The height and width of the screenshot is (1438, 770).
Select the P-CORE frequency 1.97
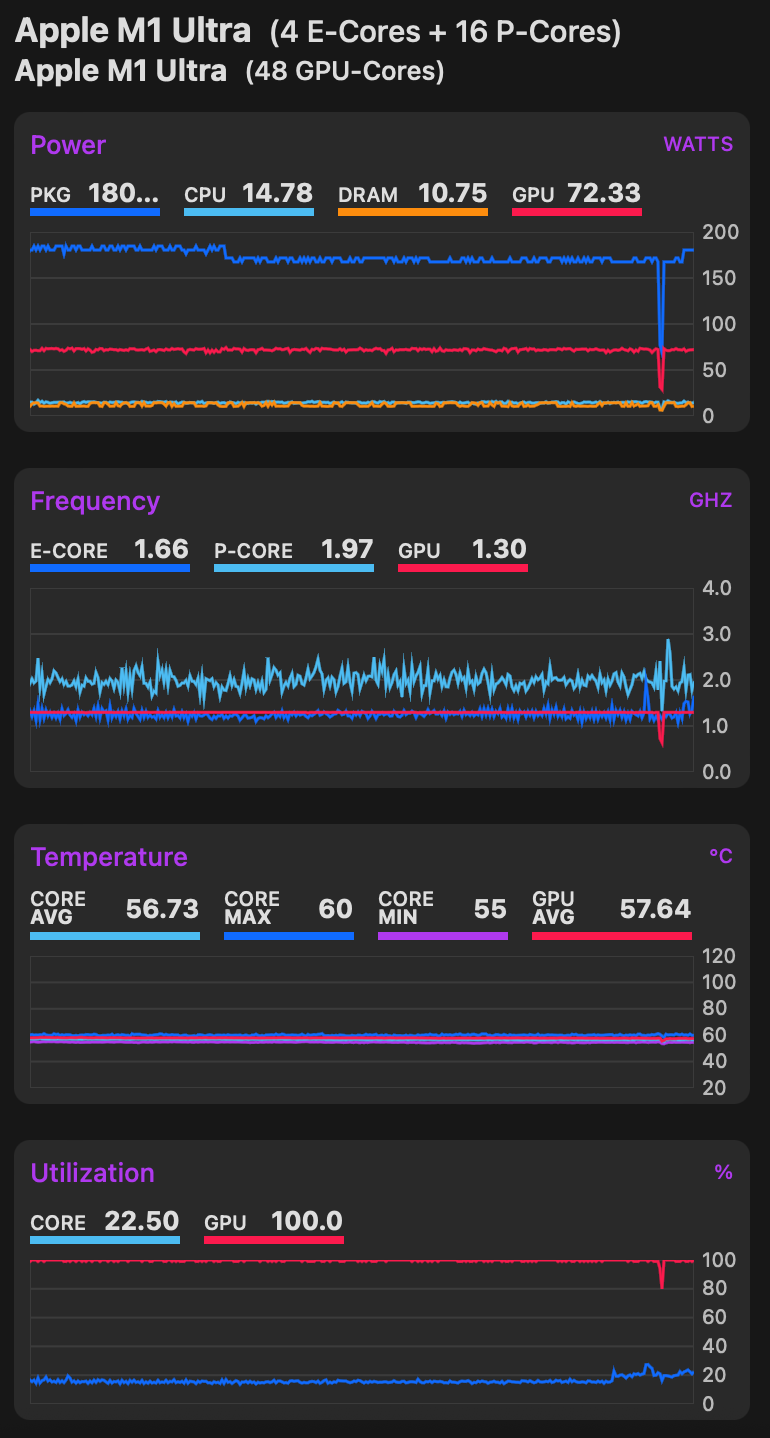click(346, 549)
